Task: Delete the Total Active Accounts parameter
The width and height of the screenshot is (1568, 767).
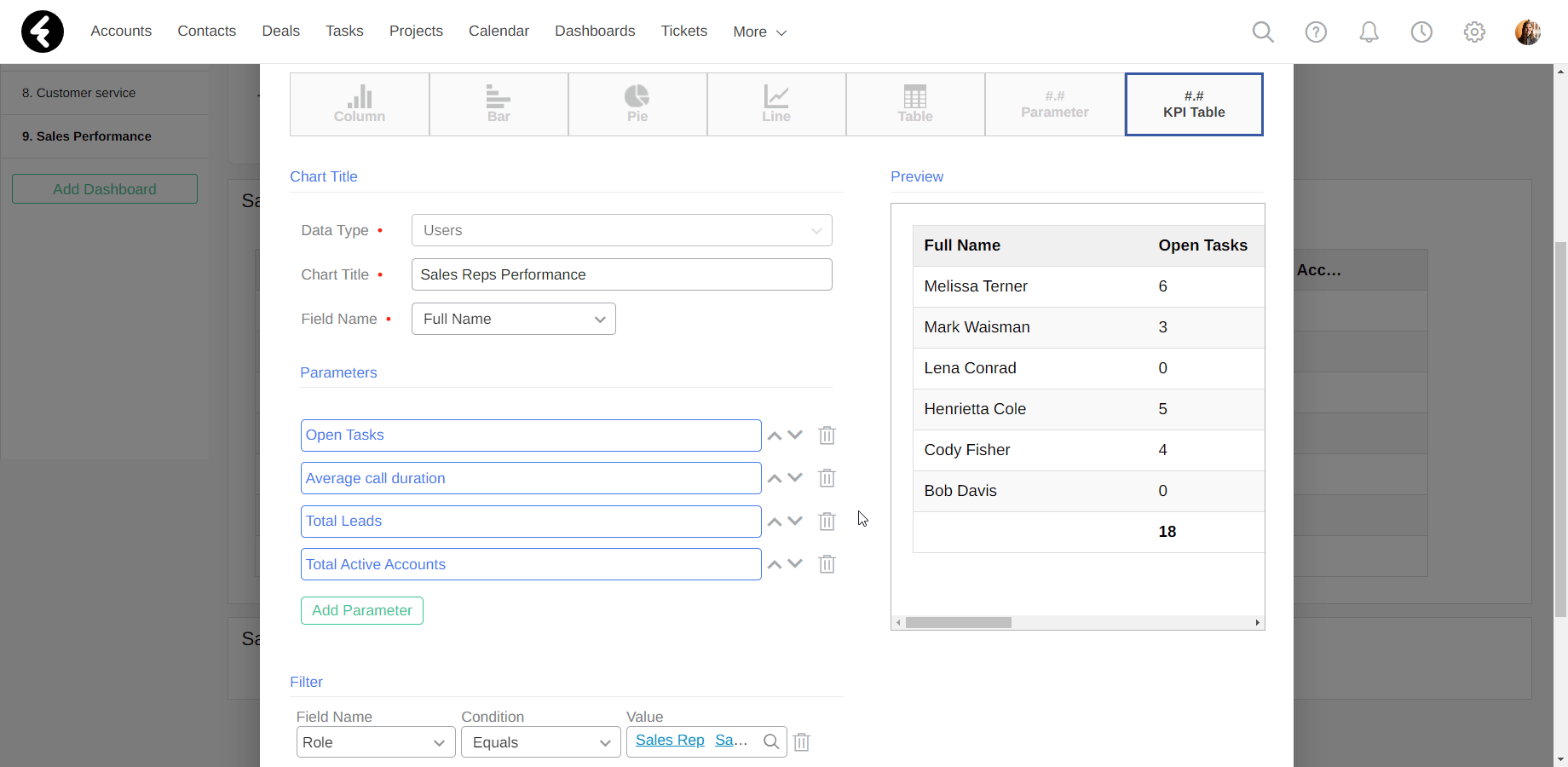Action: (827, 564)
